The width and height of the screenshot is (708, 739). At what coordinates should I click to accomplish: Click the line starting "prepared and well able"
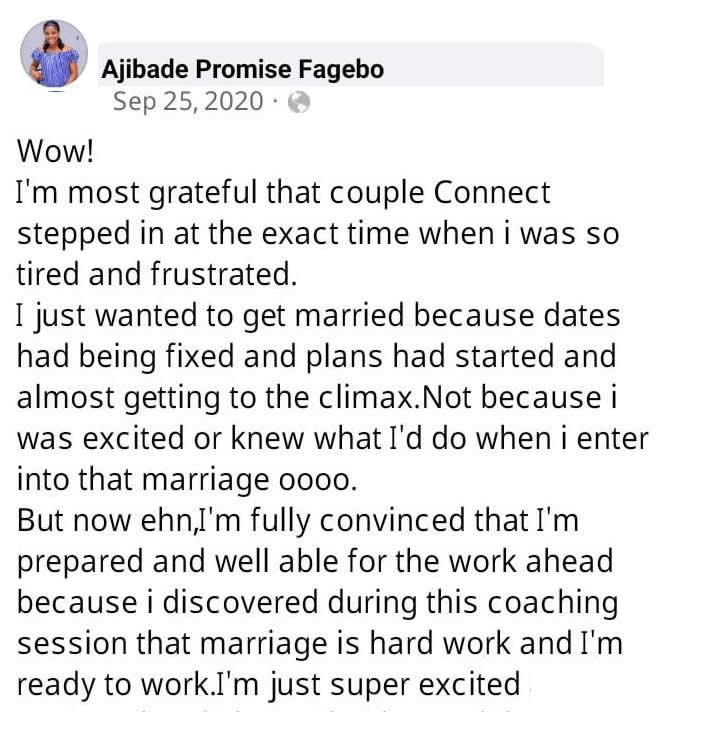pyautogui.click(x=315, y=562)
